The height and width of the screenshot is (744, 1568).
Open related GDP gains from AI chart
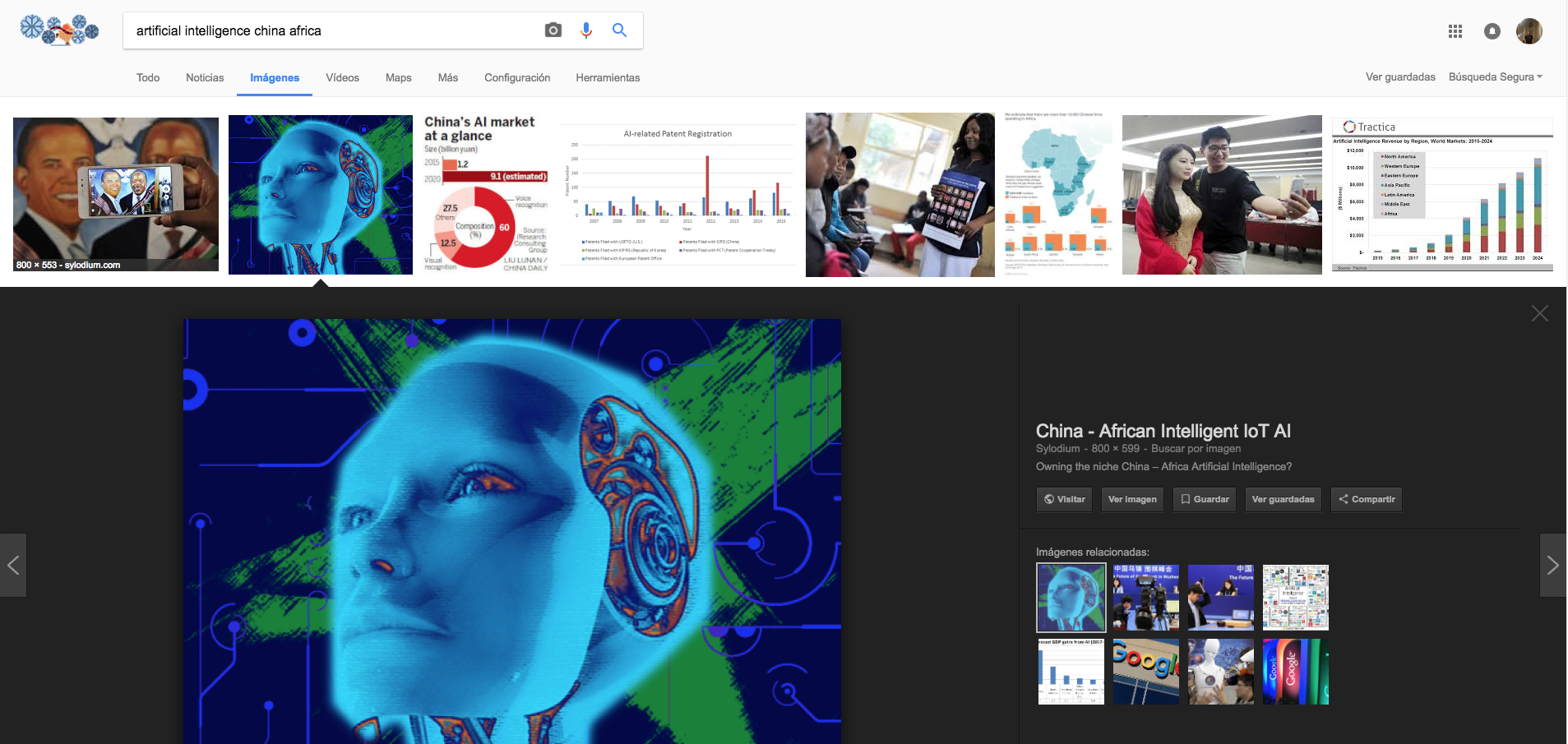coord(1071,672)
